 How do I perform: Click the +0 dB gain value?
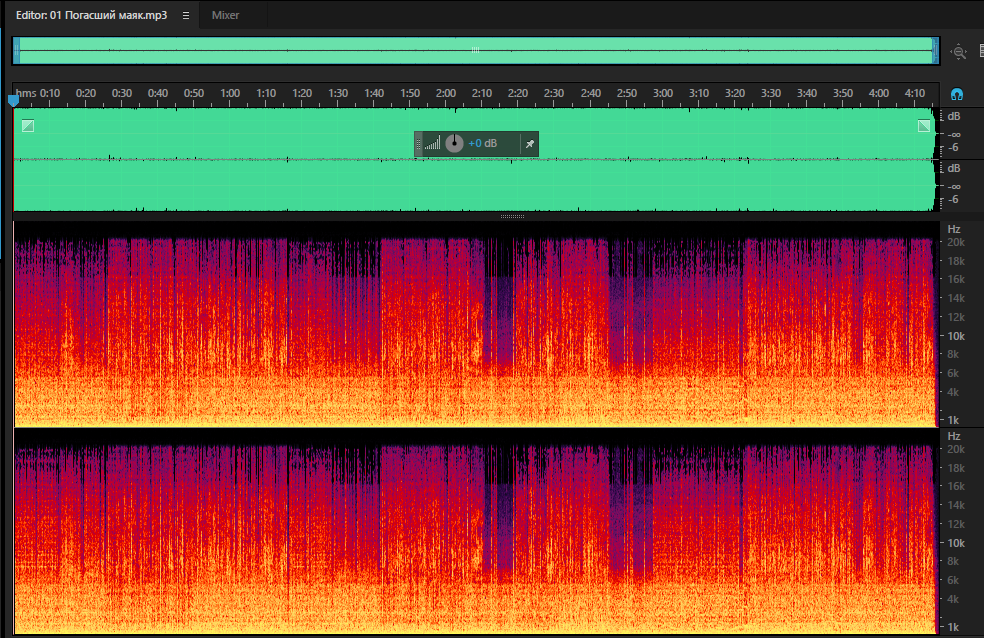point(483,143)
